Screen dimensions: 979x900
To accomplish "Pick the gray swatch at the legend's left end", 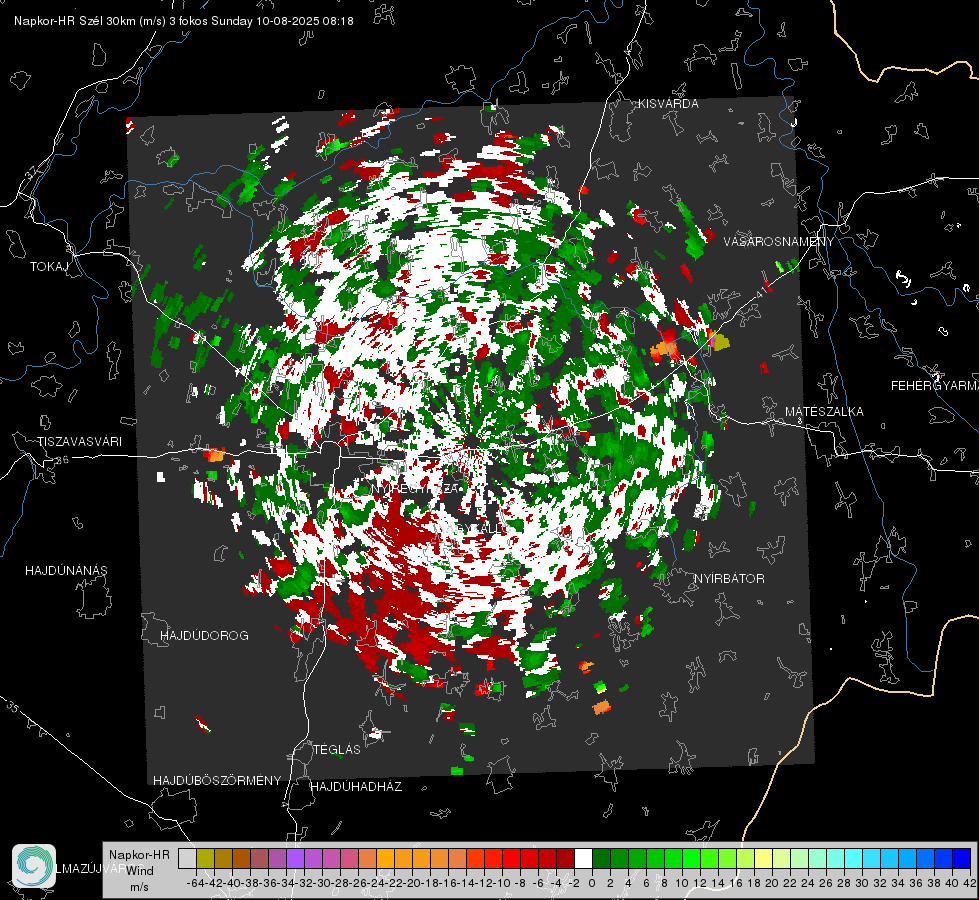I will point(187,859).
